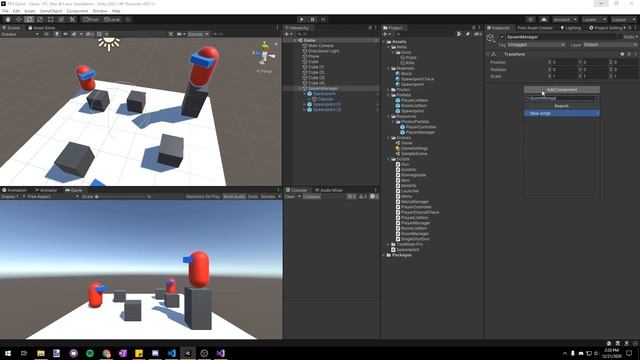Toggle the SpawnManager active checkbox

[x=502, y=37]
